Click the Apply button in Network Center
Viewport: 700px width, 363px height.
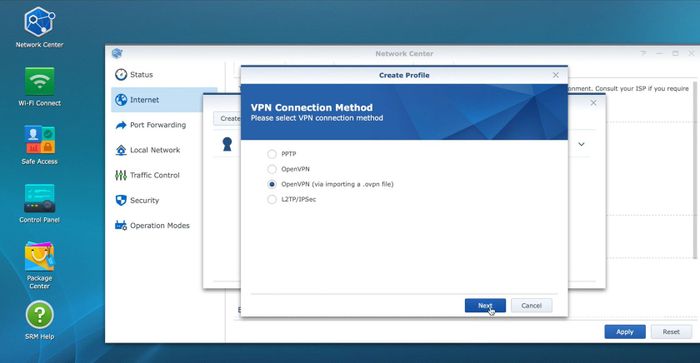point(625,332)
